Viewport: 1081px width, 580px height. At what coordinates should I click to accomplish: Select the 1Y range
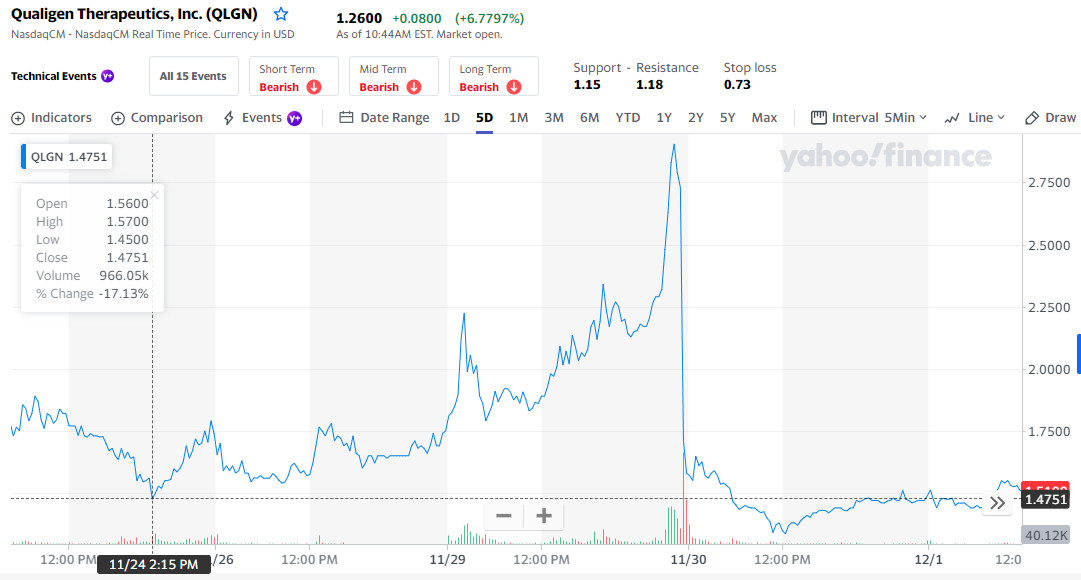pos(664,118)
